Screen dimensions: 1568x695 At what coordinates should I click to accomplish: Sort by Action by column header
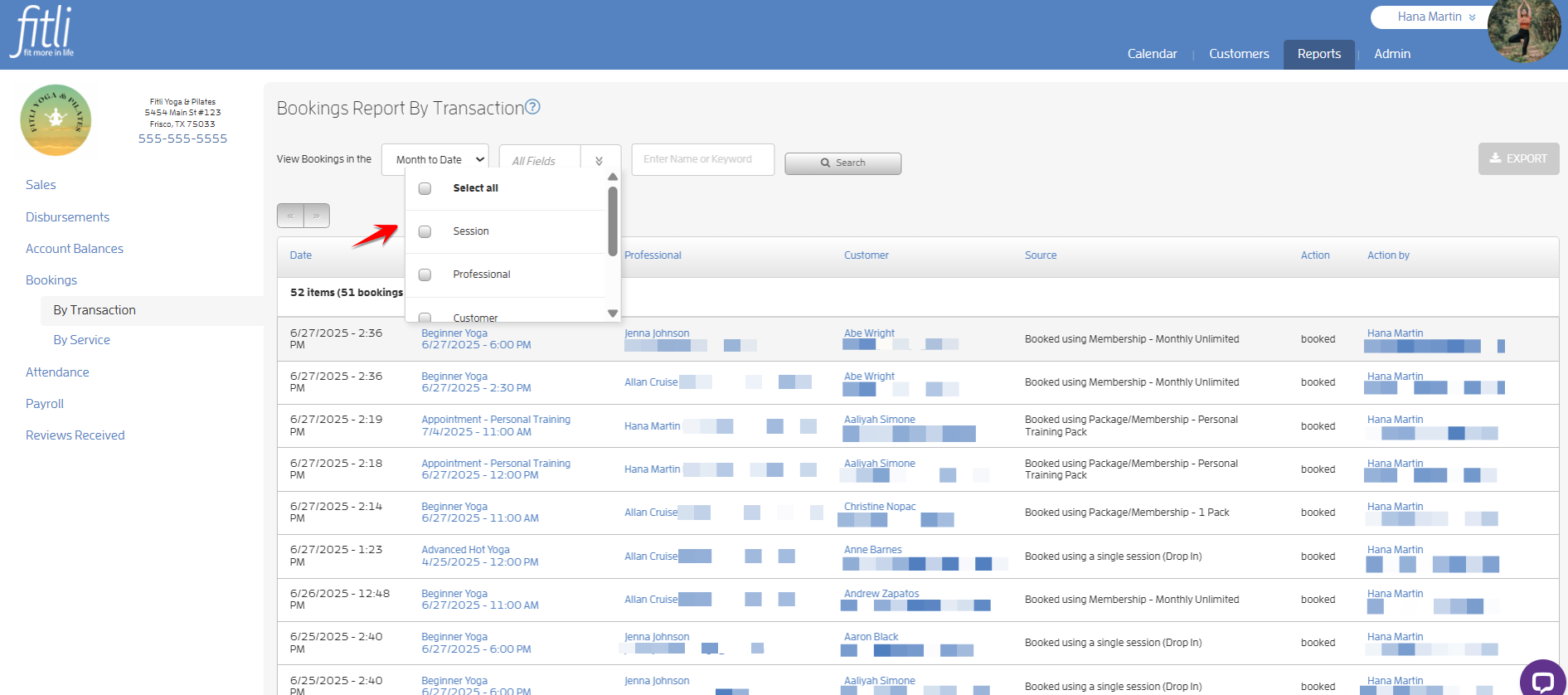(1388, 255)
